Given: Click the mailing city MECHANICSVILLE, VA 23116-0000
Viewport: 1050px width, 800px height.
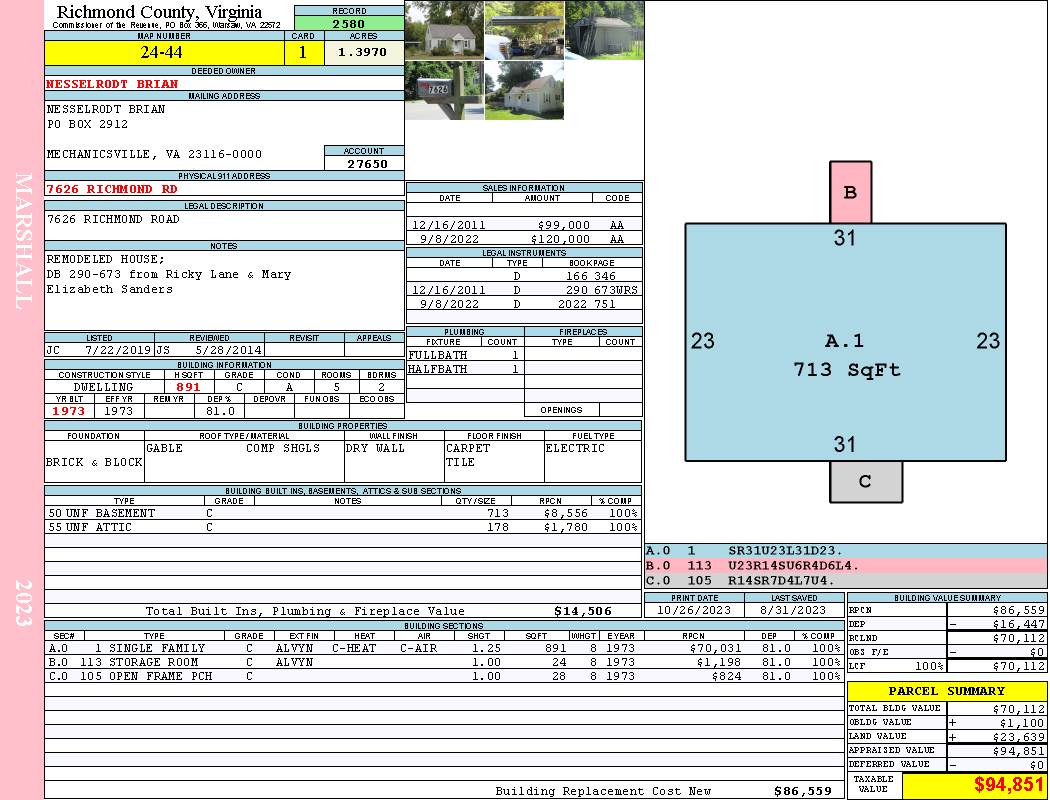Looking at the screenshot, I should coord(154,155).
